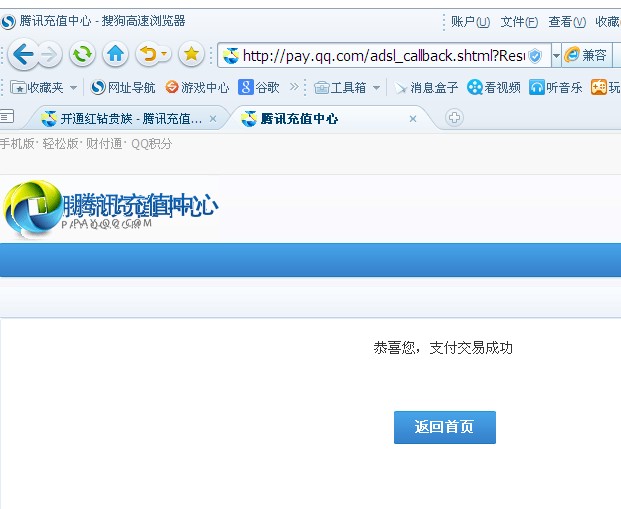Open the 收藏夹 bookmarks folder
This screenshot has height=509, width=621.
[37, 88]
